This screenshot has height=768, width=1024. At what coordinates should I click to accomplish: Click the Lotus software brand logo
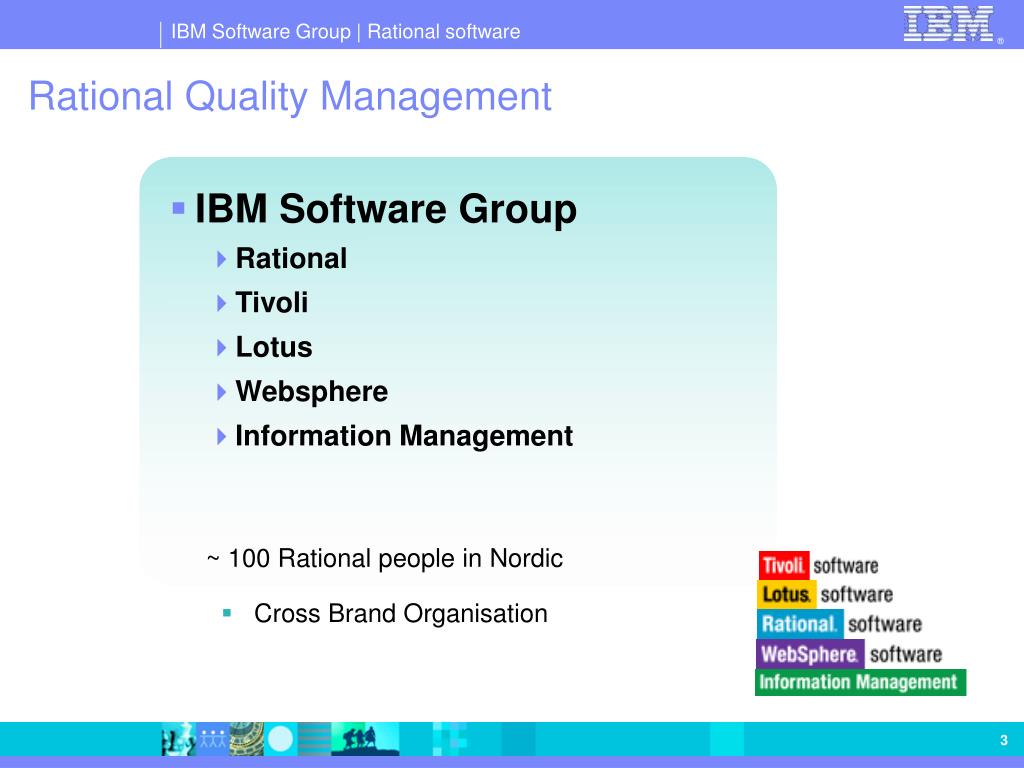pyautogui.click(x=825, y=594)
